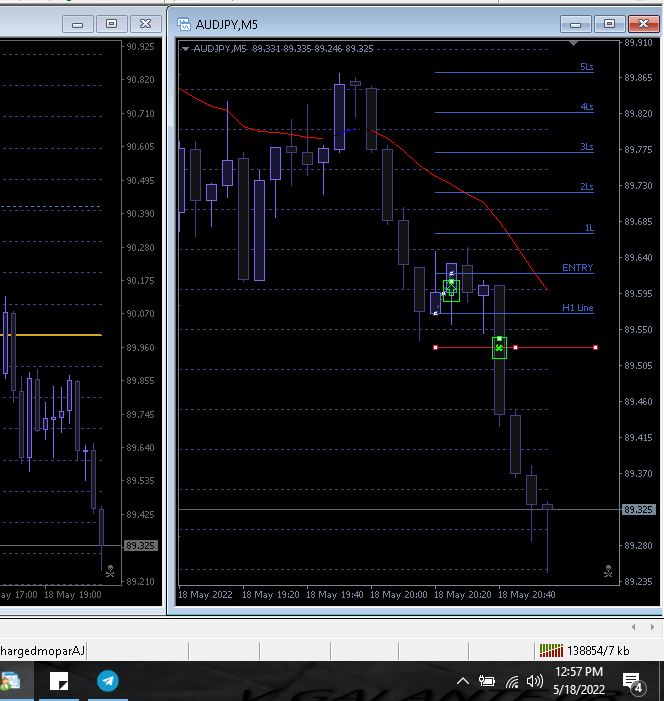Close the AUDJPY,M5 chart window
This screenshot has height=701, width=664.
(x=643, y=24)
